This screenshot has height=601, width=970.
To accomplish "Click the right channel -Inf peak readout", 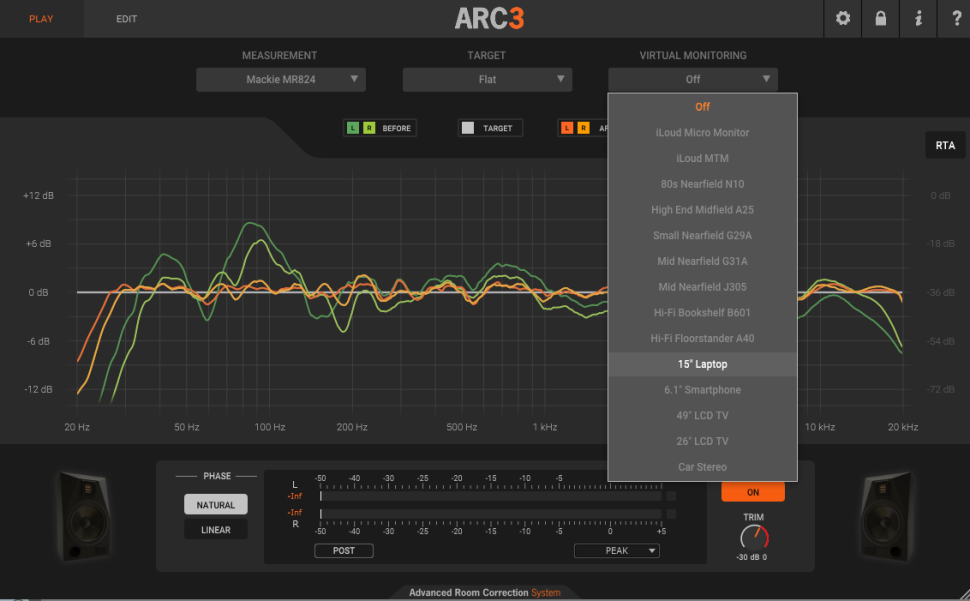I will pyautogui.click(x=294, y=512).
